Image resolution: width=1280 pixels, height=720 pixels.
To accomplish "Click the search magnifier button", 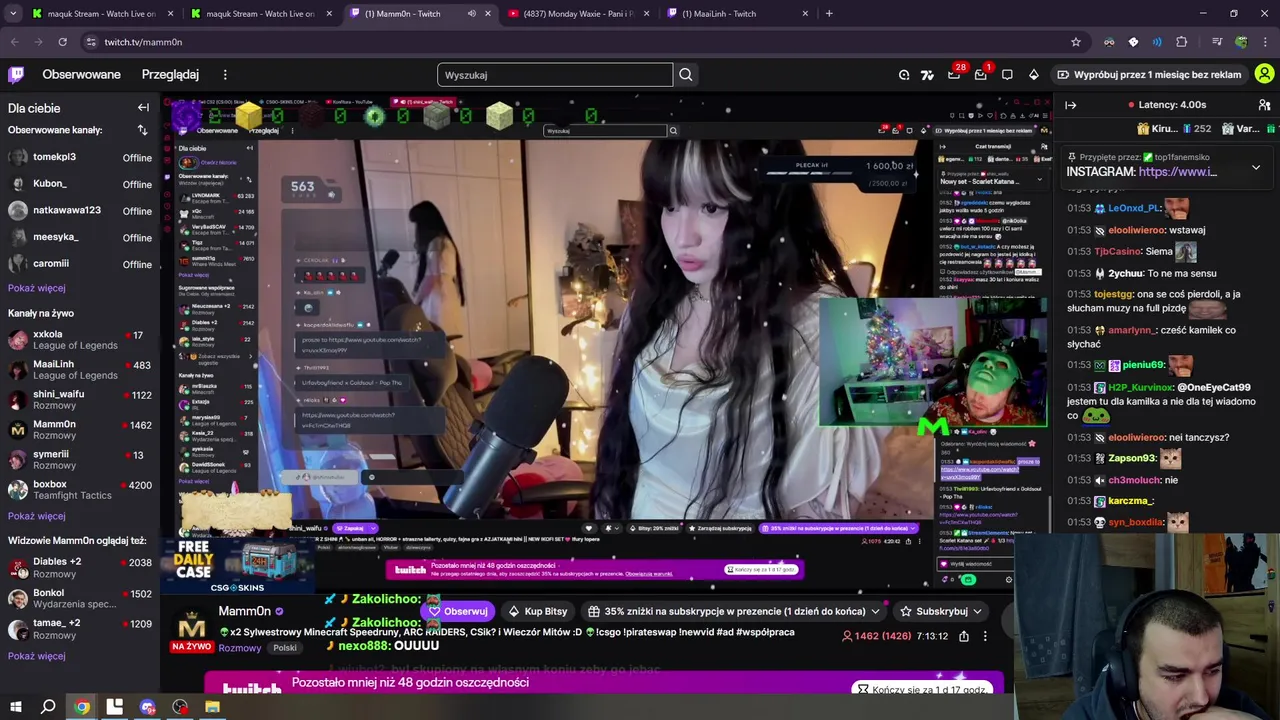I will coord(686,74).
